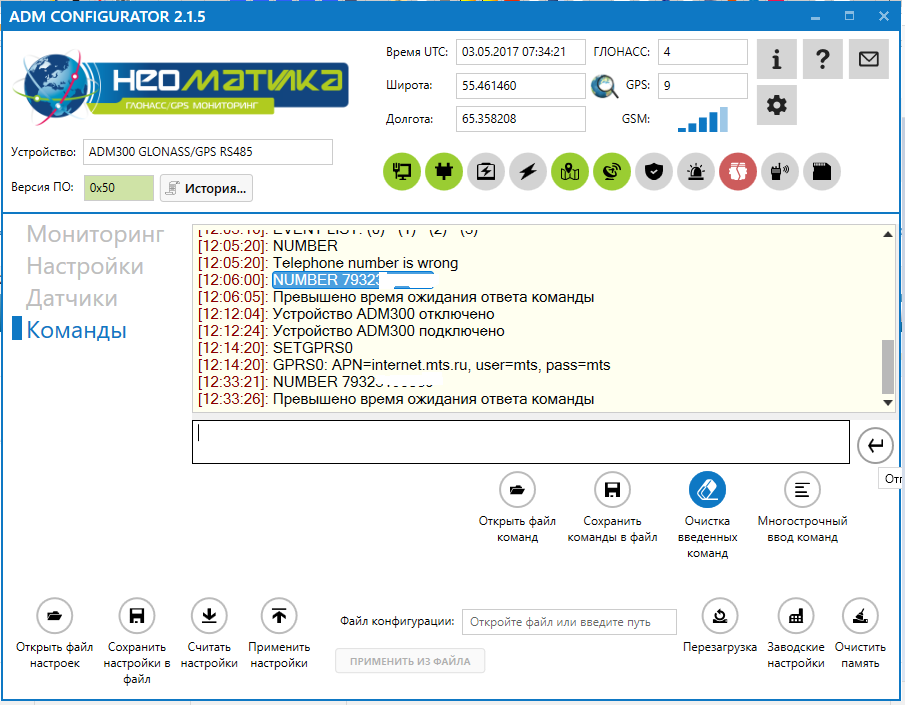Click the satellite dish status icon

(x=612, y=172)
